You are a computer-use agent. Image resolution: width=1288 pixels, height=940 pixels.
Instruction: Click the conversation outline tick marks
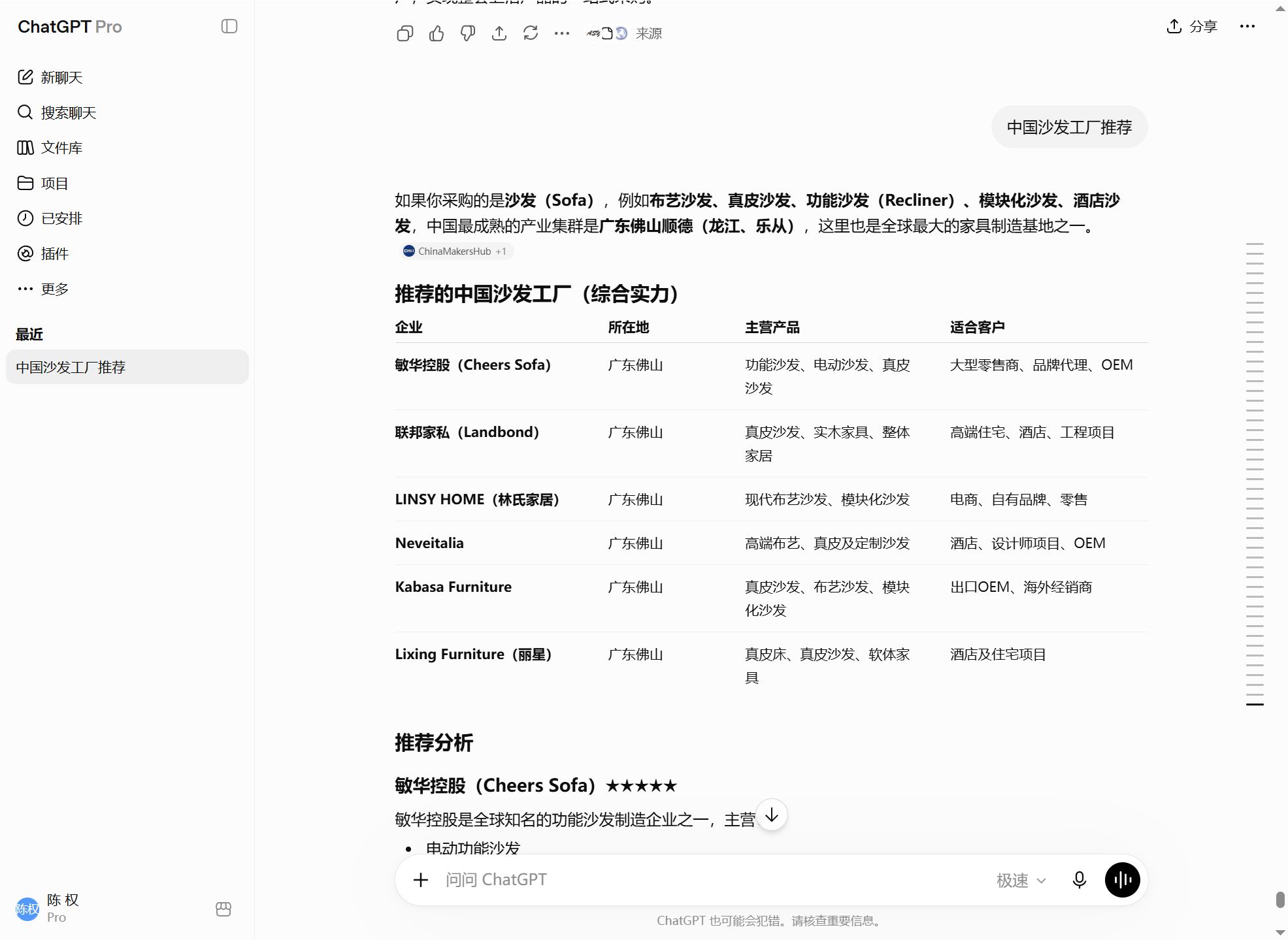[x=1255, y=474]
